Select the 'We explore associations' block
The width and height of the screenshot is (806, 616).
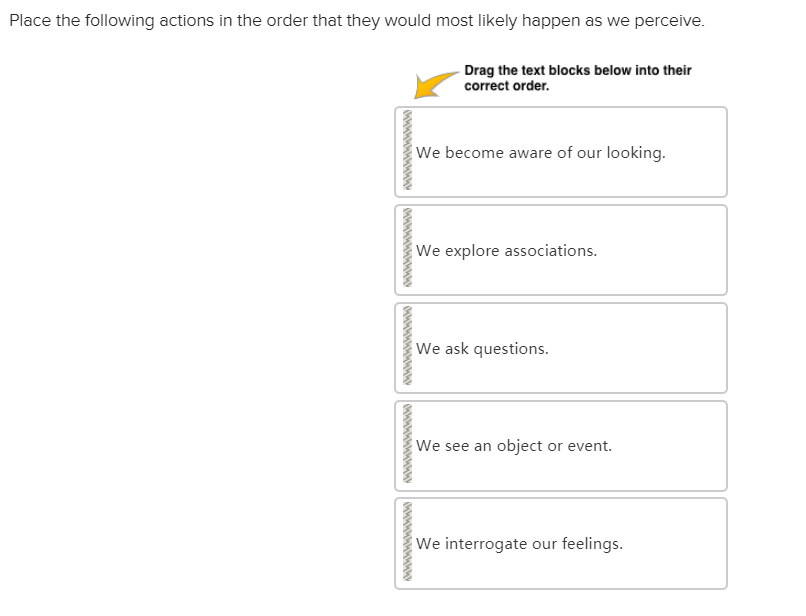pyautogui.click(x=560, y=249)
